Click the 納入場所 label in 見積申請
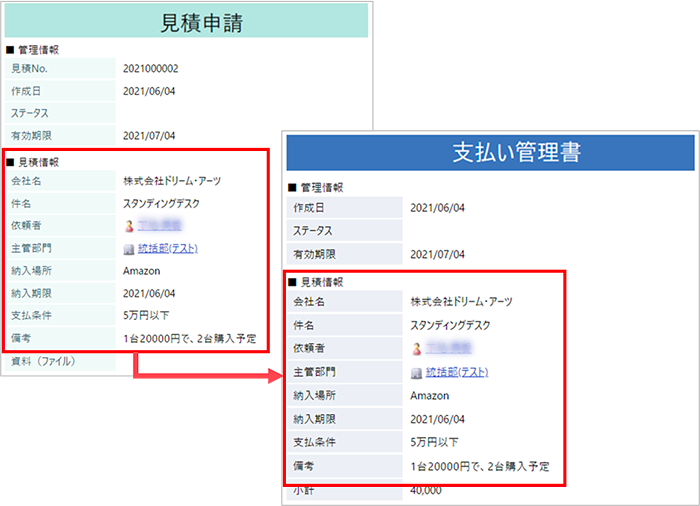Screen dimensions: 700x506 tap(31, 271)
